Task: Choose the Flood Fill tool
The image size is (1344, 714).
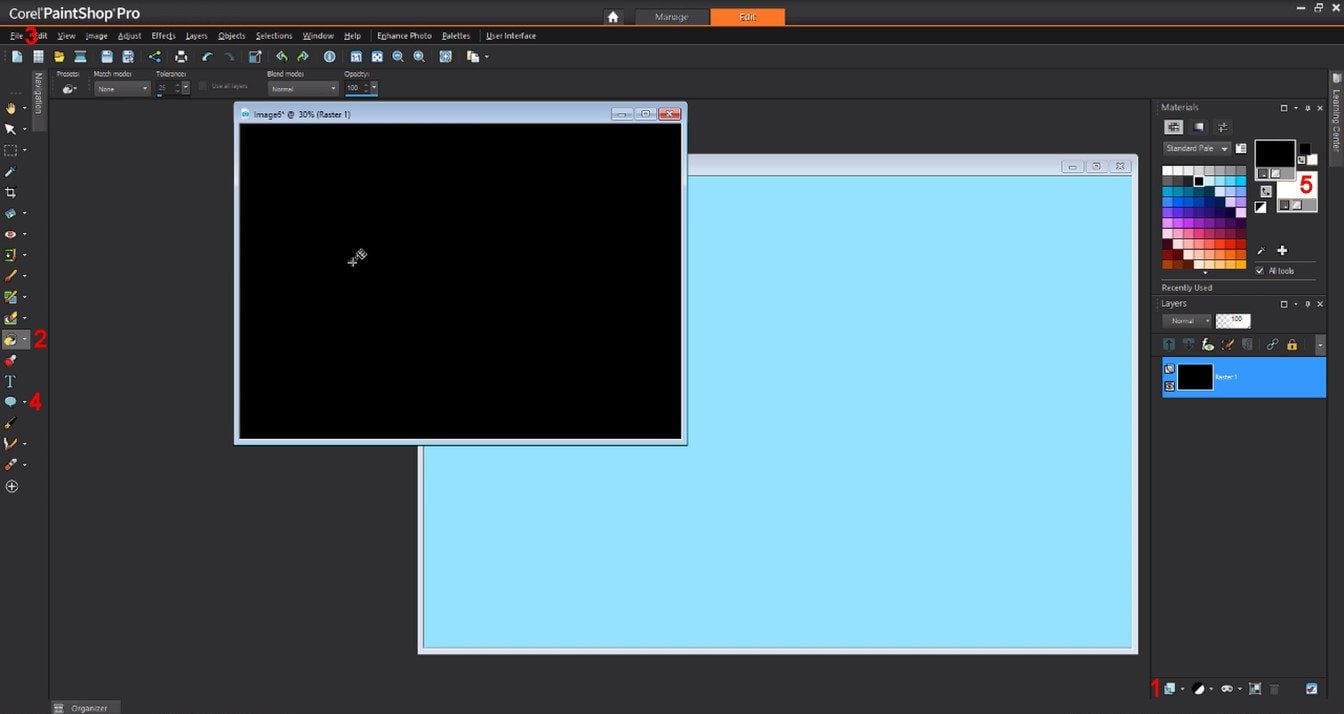Action: point(11,340)
